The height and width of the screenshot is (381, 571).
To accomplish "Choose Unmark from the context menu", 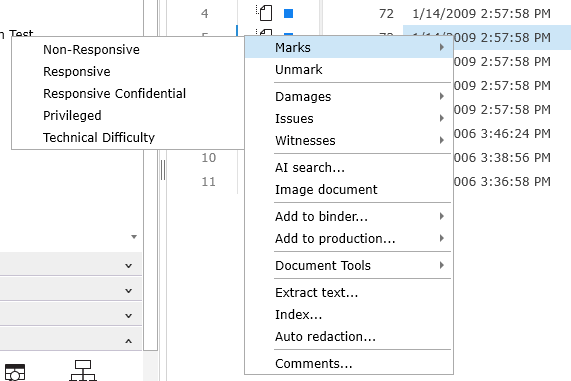I will [349, 70].
